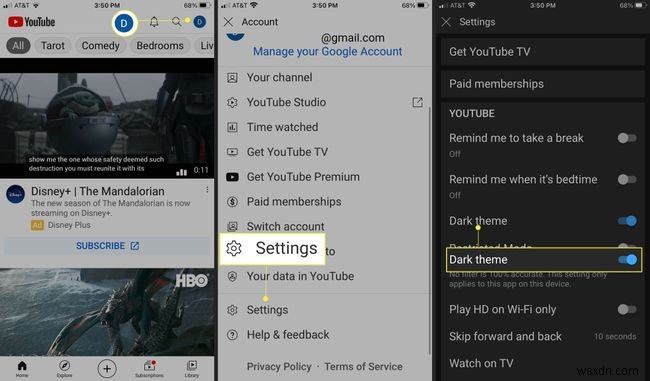Screen dimensions: 650x381
Task: Toggle Remind me when it's bedtime
Action: pos(627,180)
